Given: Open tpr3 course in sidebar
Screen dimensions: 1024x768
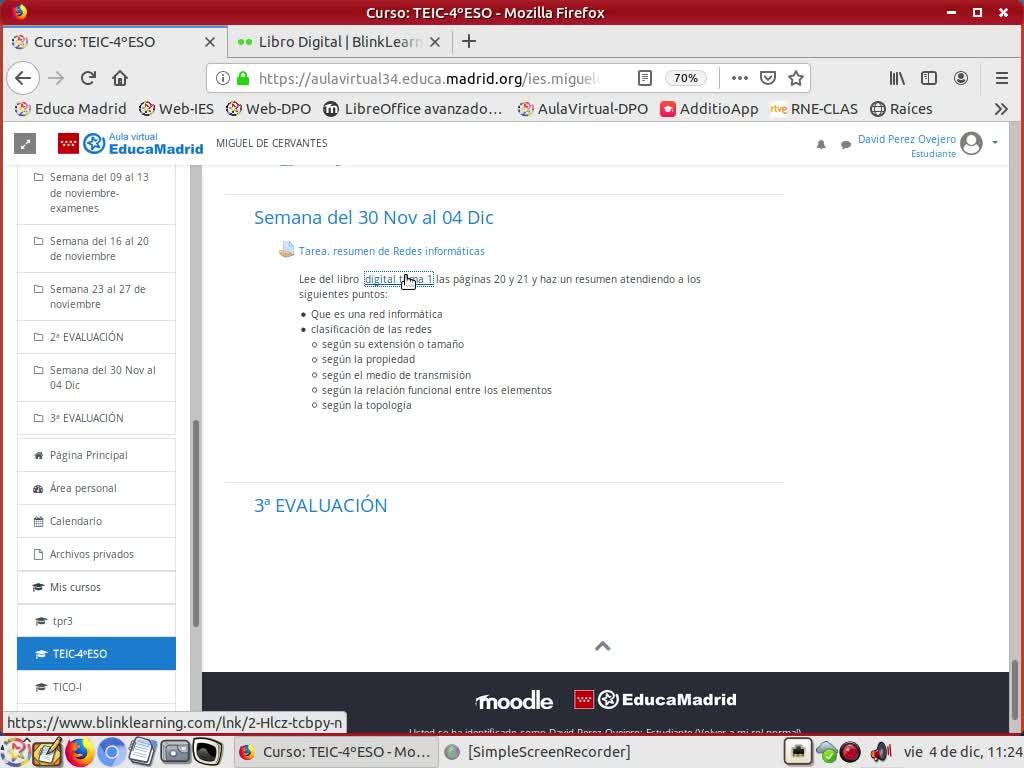Looking at the screenshot, I should click(x=97, y=621).
